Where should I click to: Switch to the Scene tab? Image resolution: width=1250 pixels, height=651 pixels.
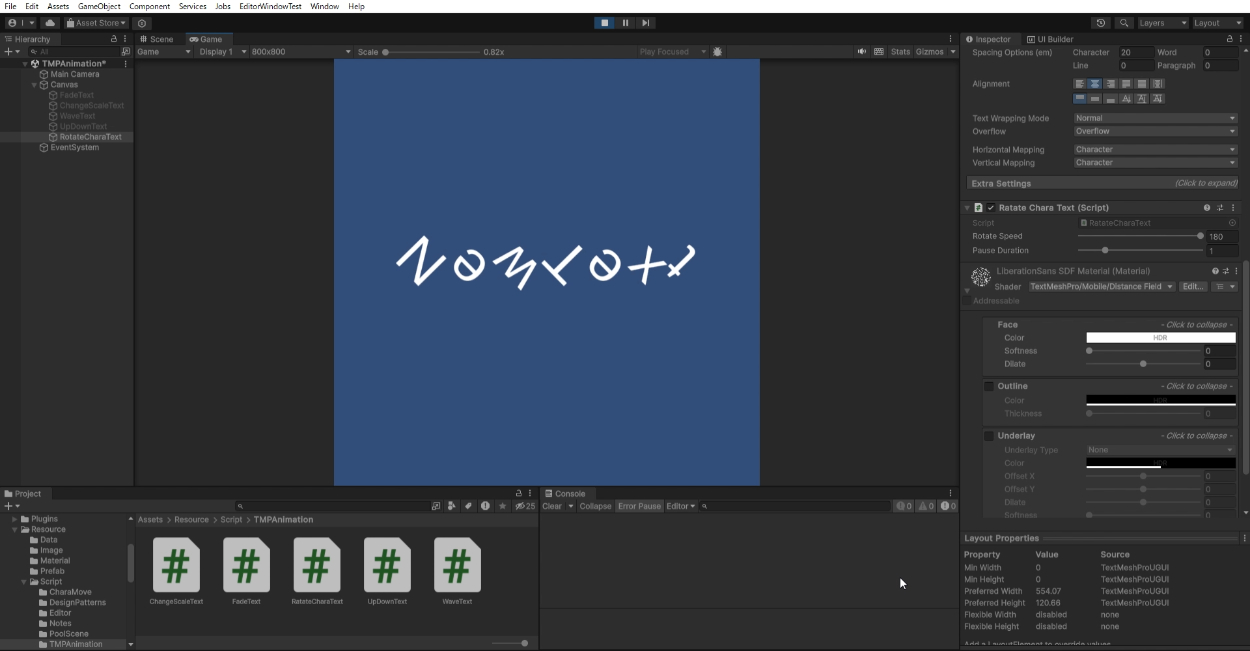(x=156, y=39)
